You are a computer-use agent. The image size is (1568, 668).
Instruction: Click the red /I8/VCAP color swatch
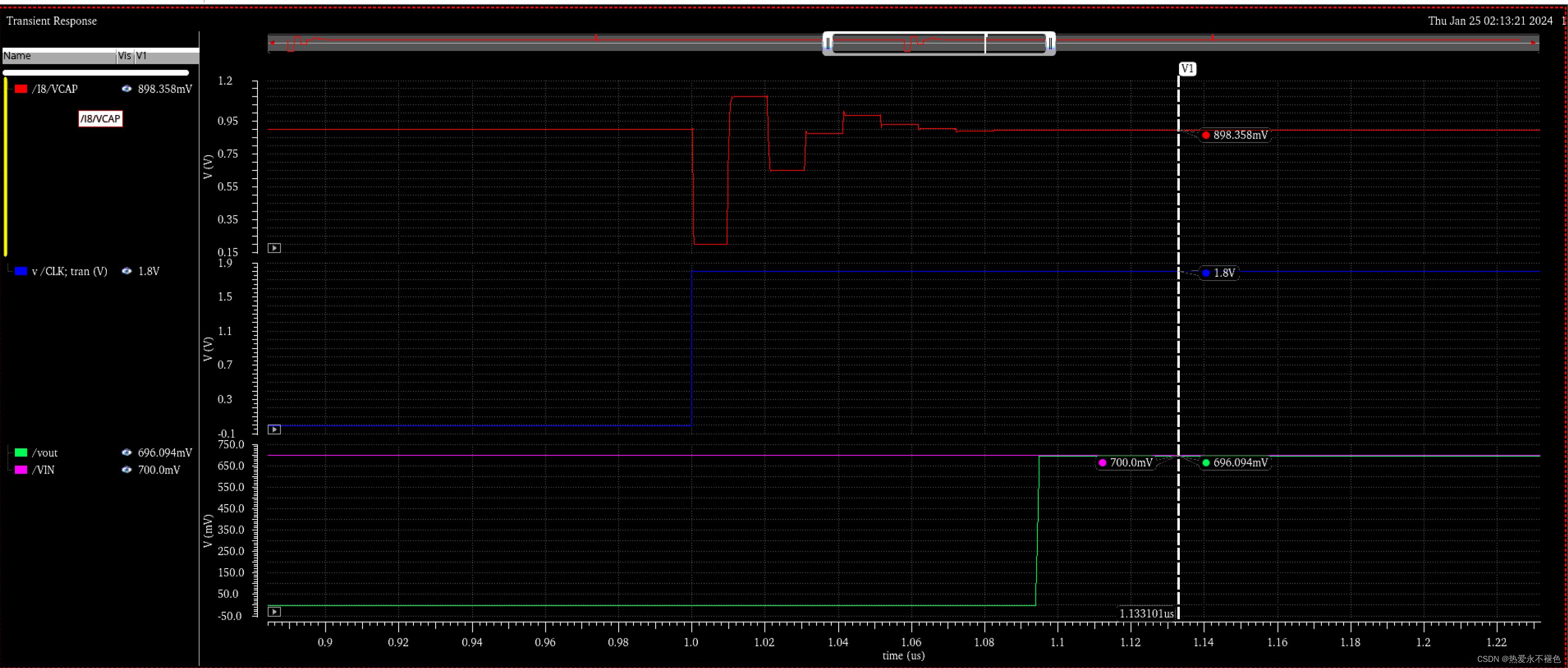[x=21, y=89]
